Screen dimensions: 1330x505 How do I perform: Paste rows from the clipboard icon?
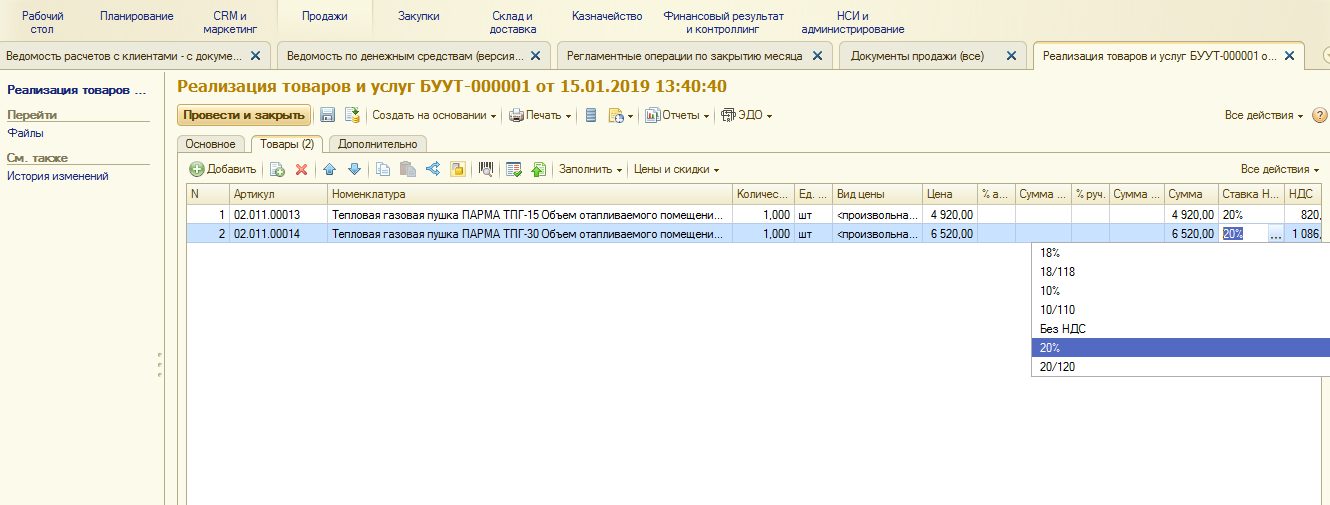pyautogui.click(x=407, y=169)
